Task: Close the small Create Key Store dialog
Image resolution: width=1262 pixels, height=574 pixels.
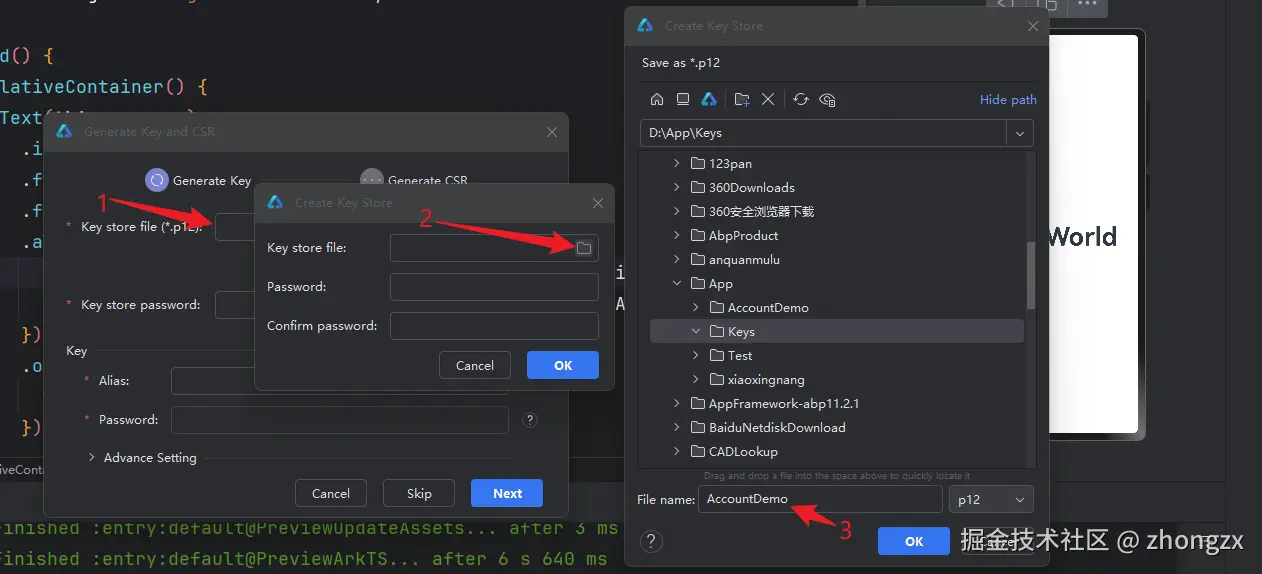Action: coord(598,203)
